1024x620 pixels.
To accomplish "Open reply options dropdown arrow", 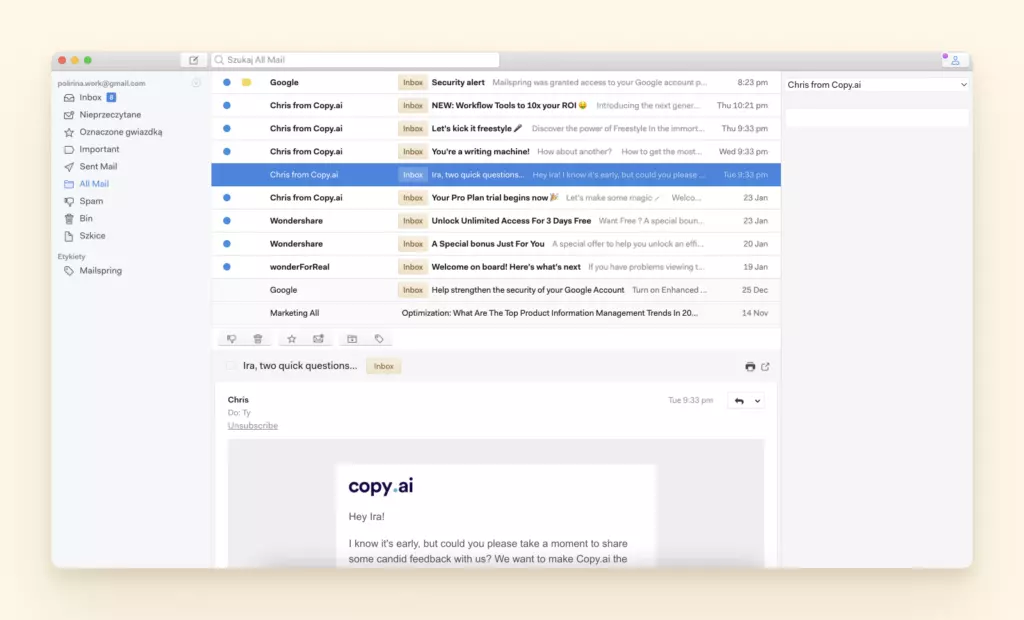I will (x=758, y=400).
